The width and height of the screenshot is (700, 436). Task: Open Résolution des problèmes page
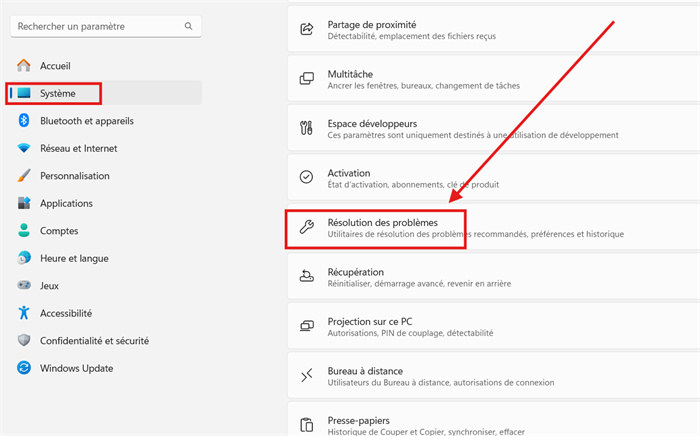tap(494, 227)
